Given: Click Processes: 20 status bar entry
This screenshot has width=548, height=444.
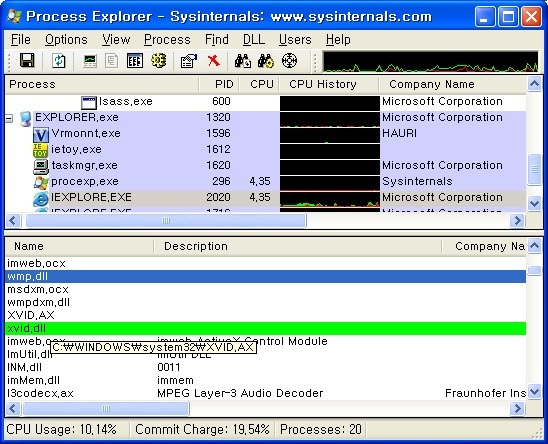Looking at the screenshot, I should (321, 429).
